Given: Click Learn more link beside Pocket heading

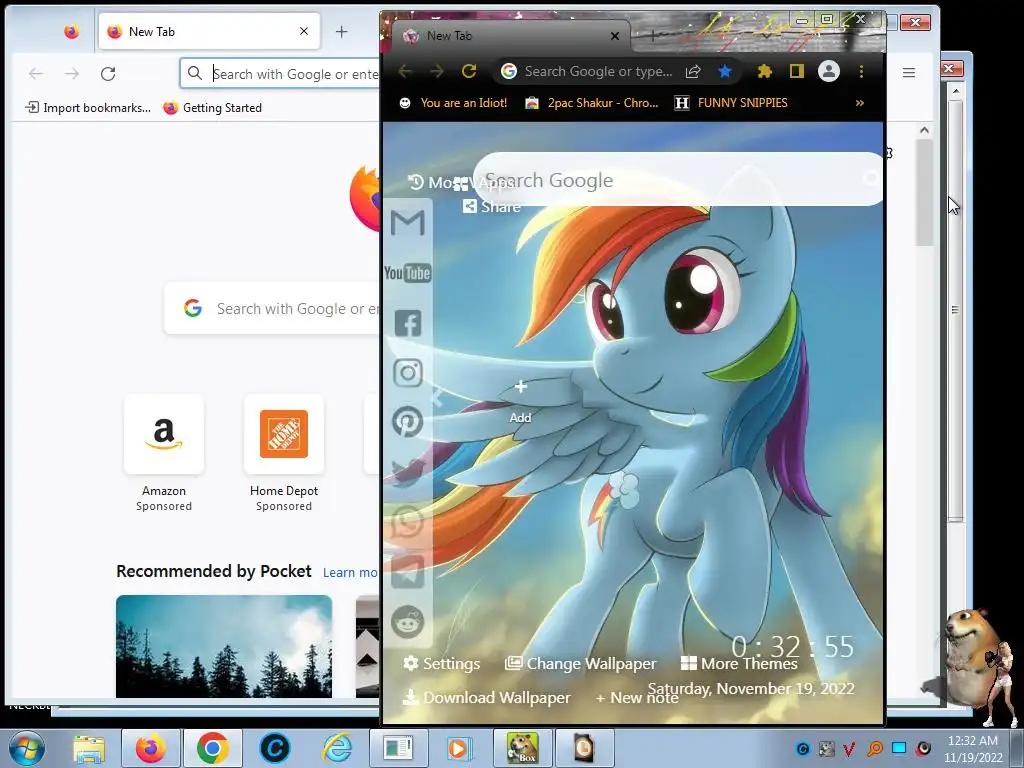Looking at the screenshot, I should [351, 572].
